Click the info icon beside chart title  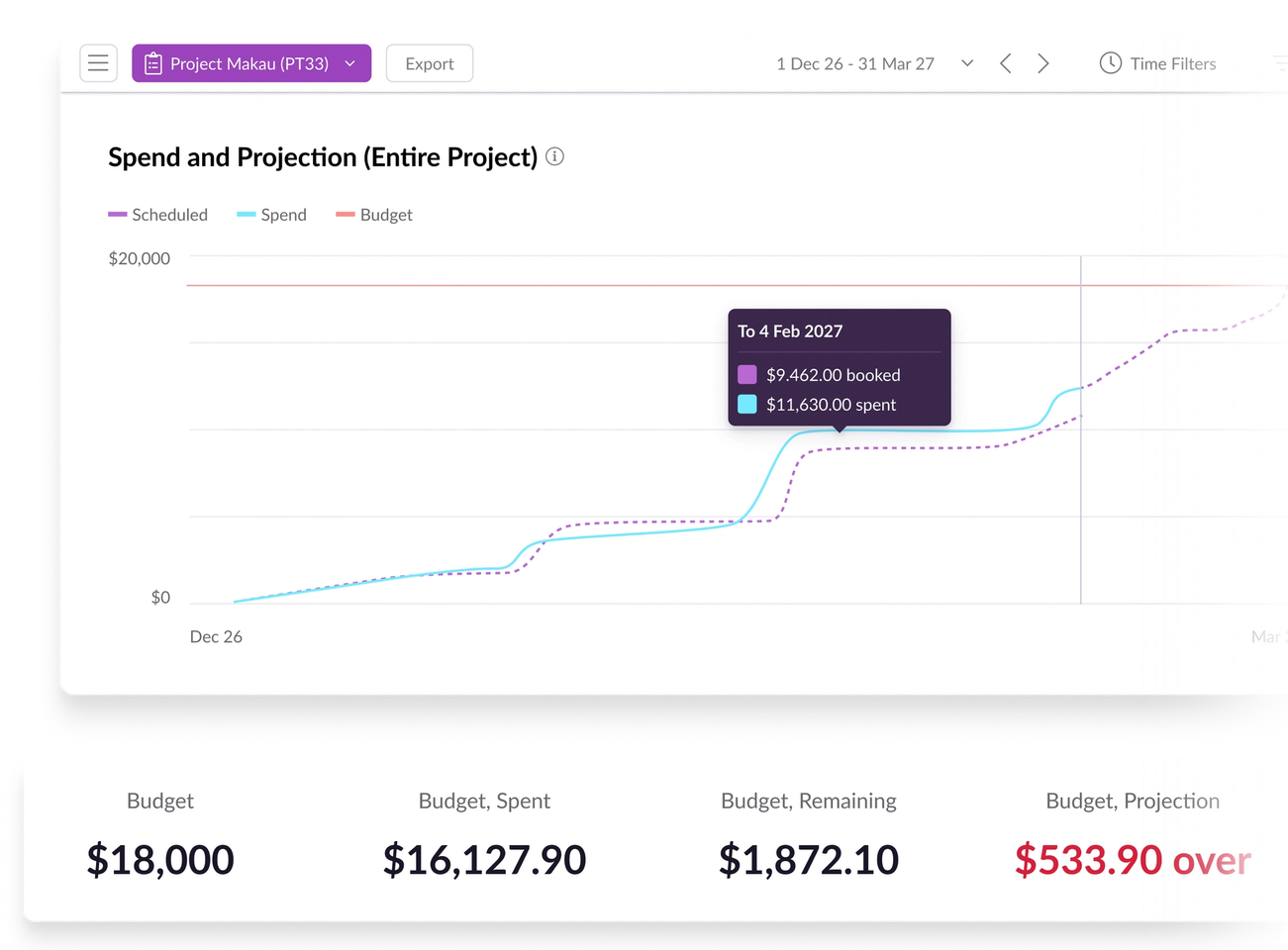click(555, 156)
